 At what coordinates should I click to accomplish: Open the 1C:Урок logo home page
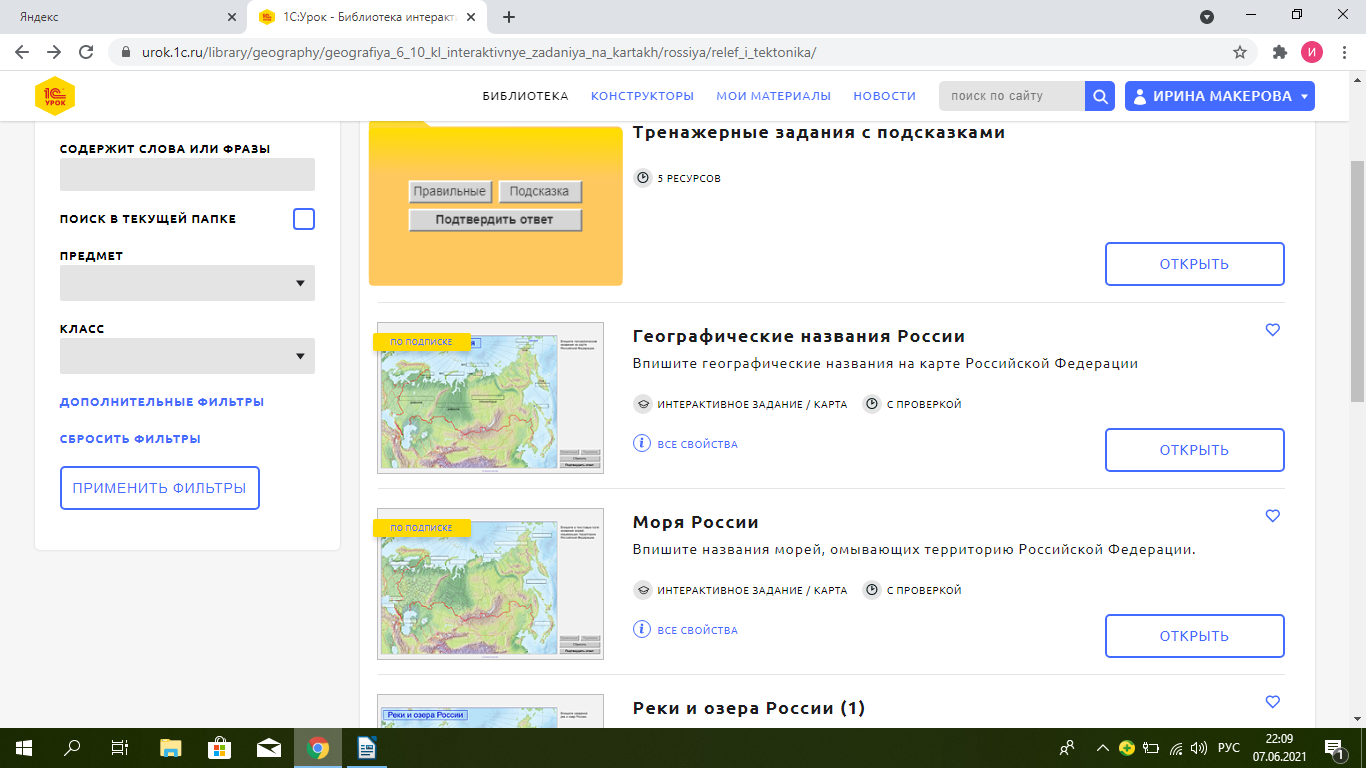56,96
